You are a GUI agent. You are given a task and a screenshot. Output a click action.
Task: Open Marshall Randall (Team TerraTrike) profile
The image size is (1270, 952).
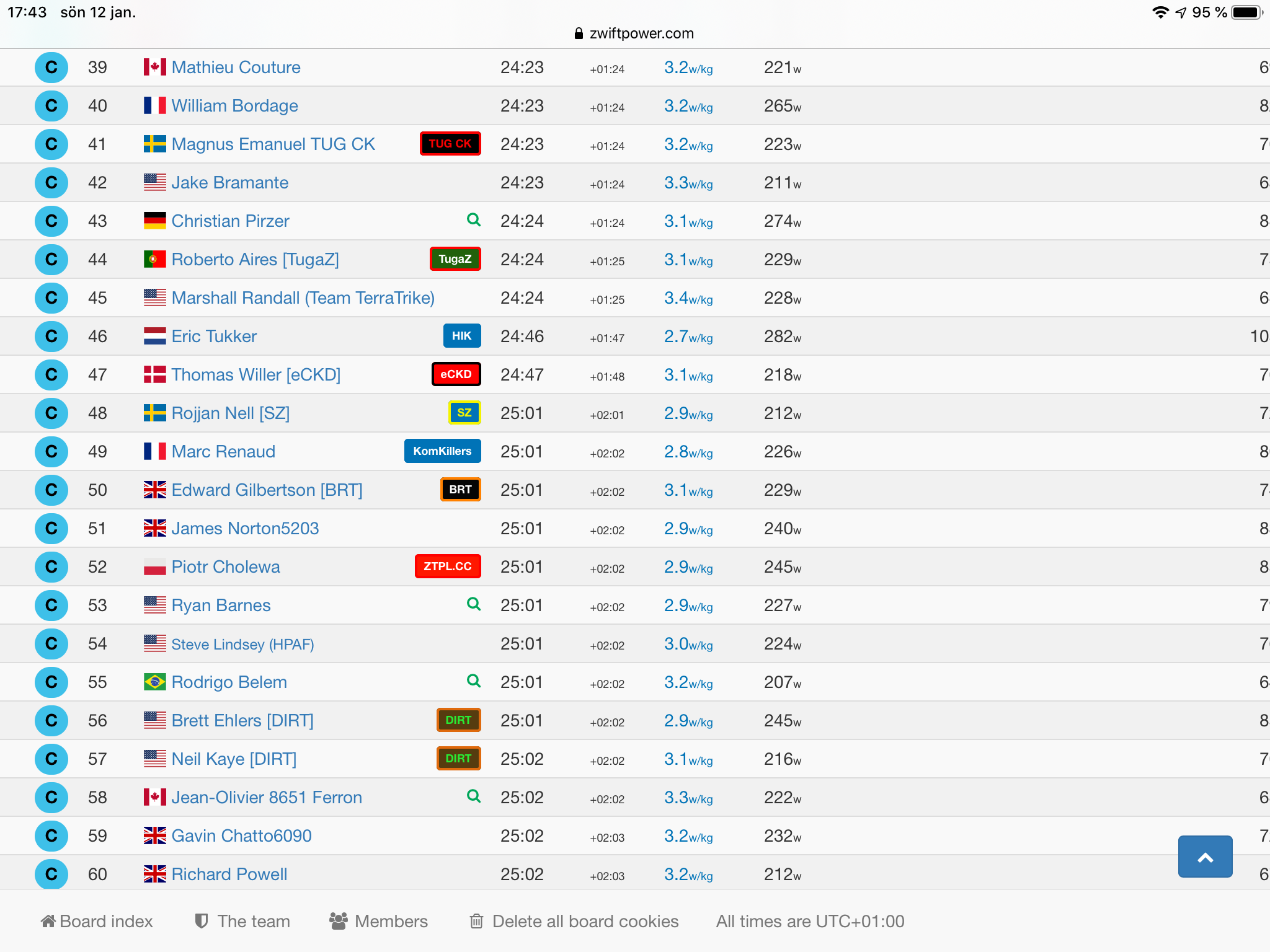(303, 297)
